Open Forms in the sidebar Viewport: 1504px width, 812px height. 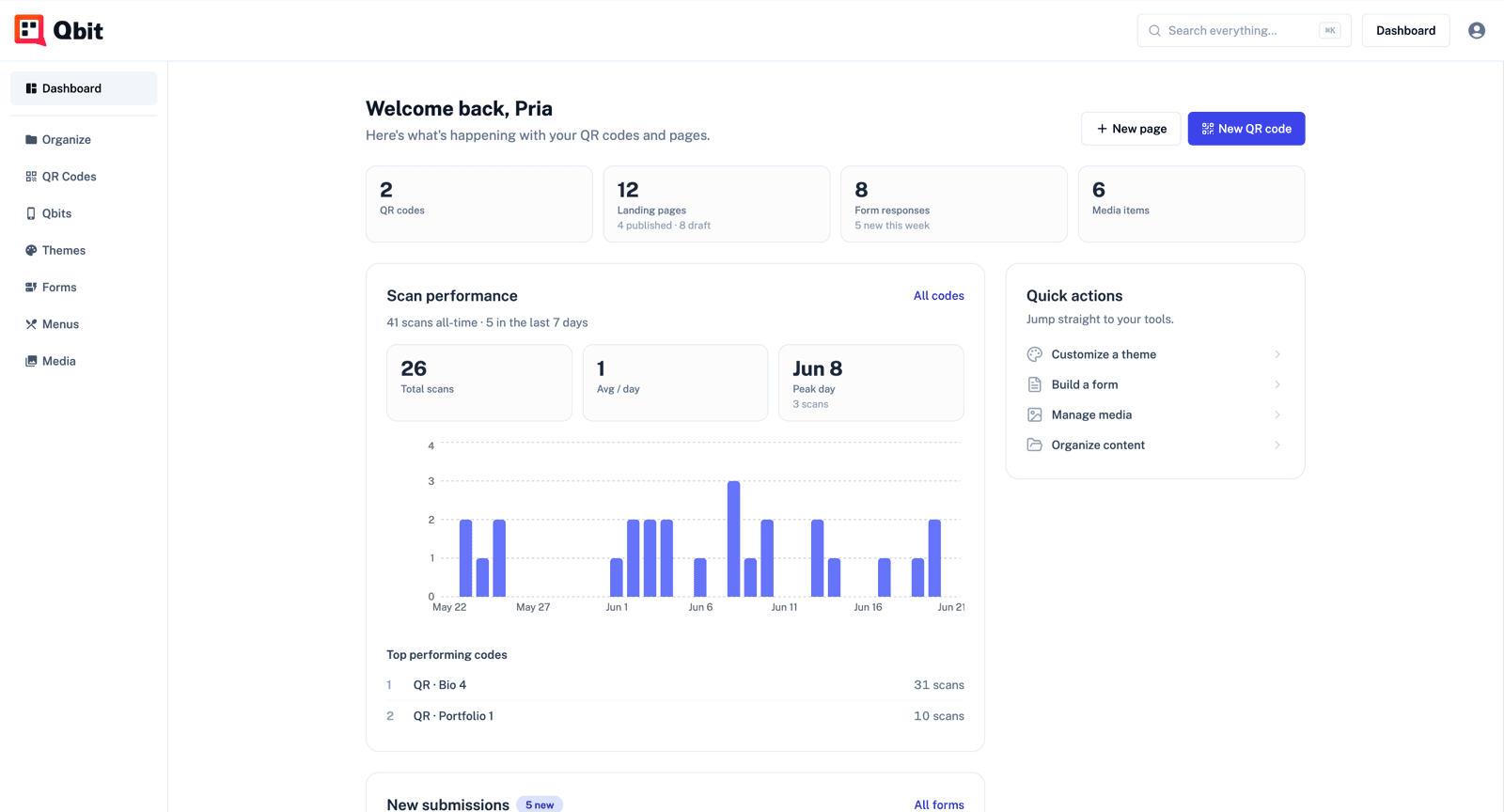pos(84,288)
